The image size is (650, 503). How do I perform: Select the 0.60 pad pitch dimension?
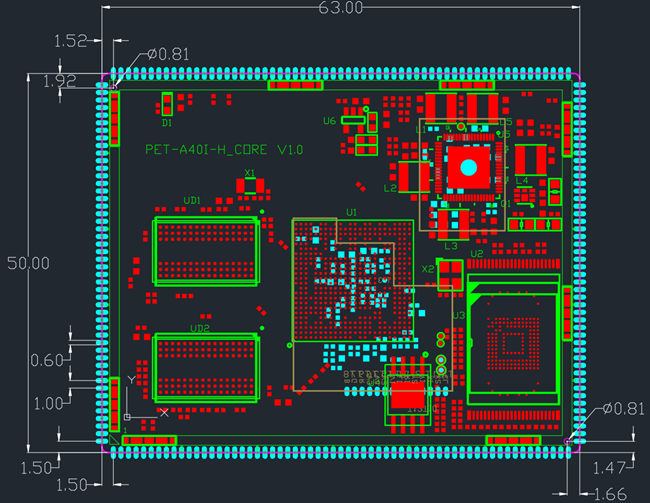click(47, 360)
